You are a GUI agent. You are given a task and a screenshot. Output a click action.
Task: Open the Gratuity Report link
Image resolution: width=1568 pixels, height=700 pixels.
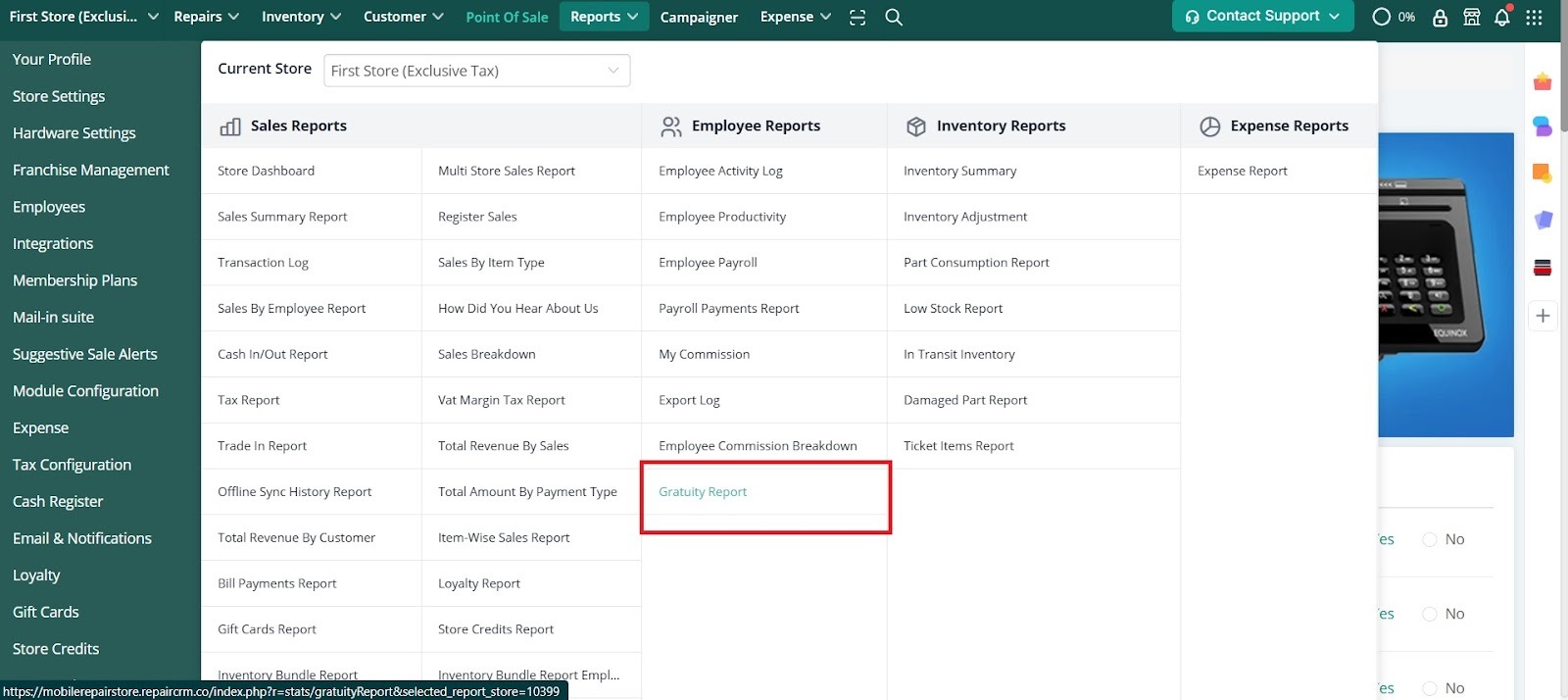pyautogui.click(x=703, y=492)
